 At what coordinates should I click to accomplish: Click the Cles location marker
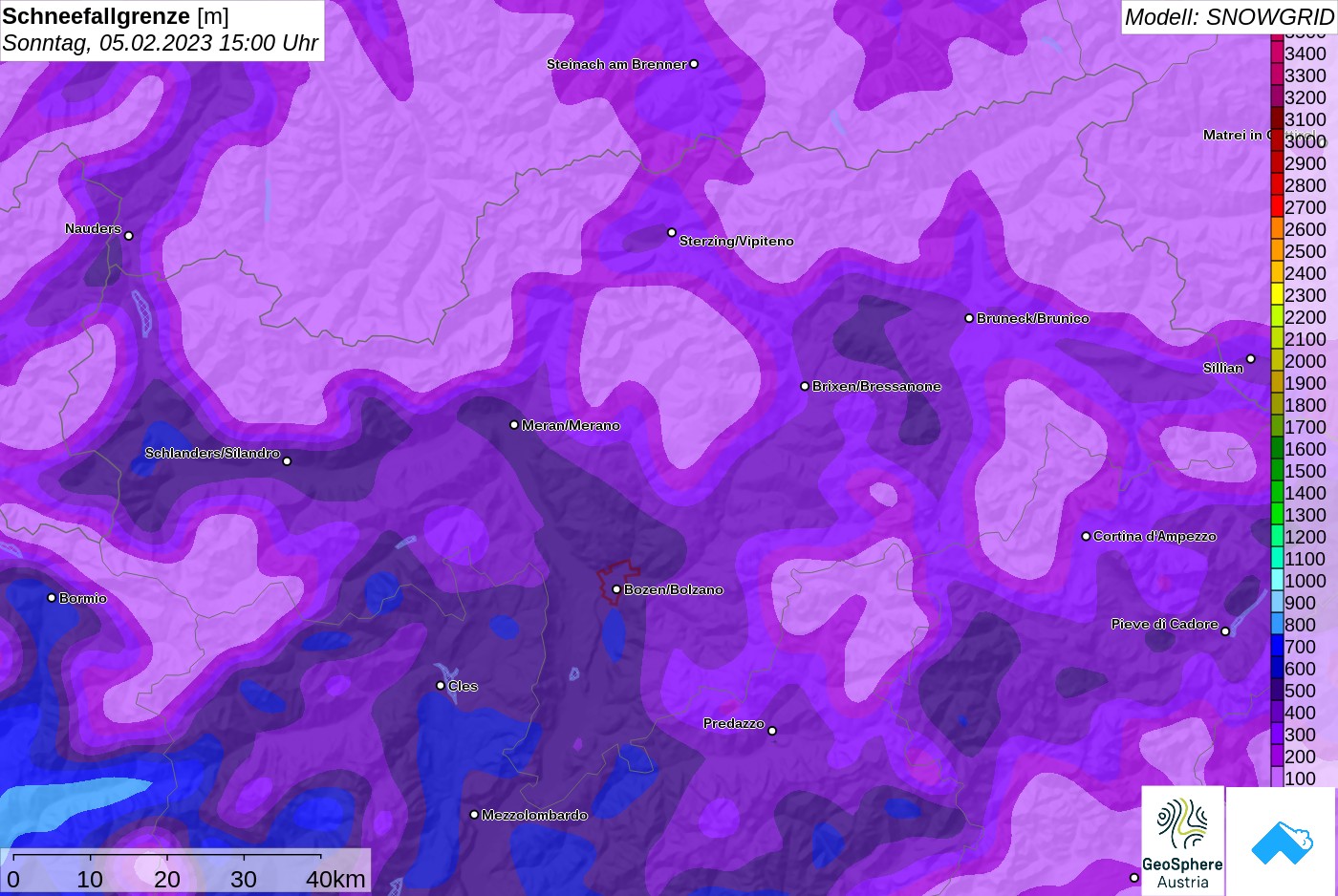pyautogui.click(x=441, y=685)
